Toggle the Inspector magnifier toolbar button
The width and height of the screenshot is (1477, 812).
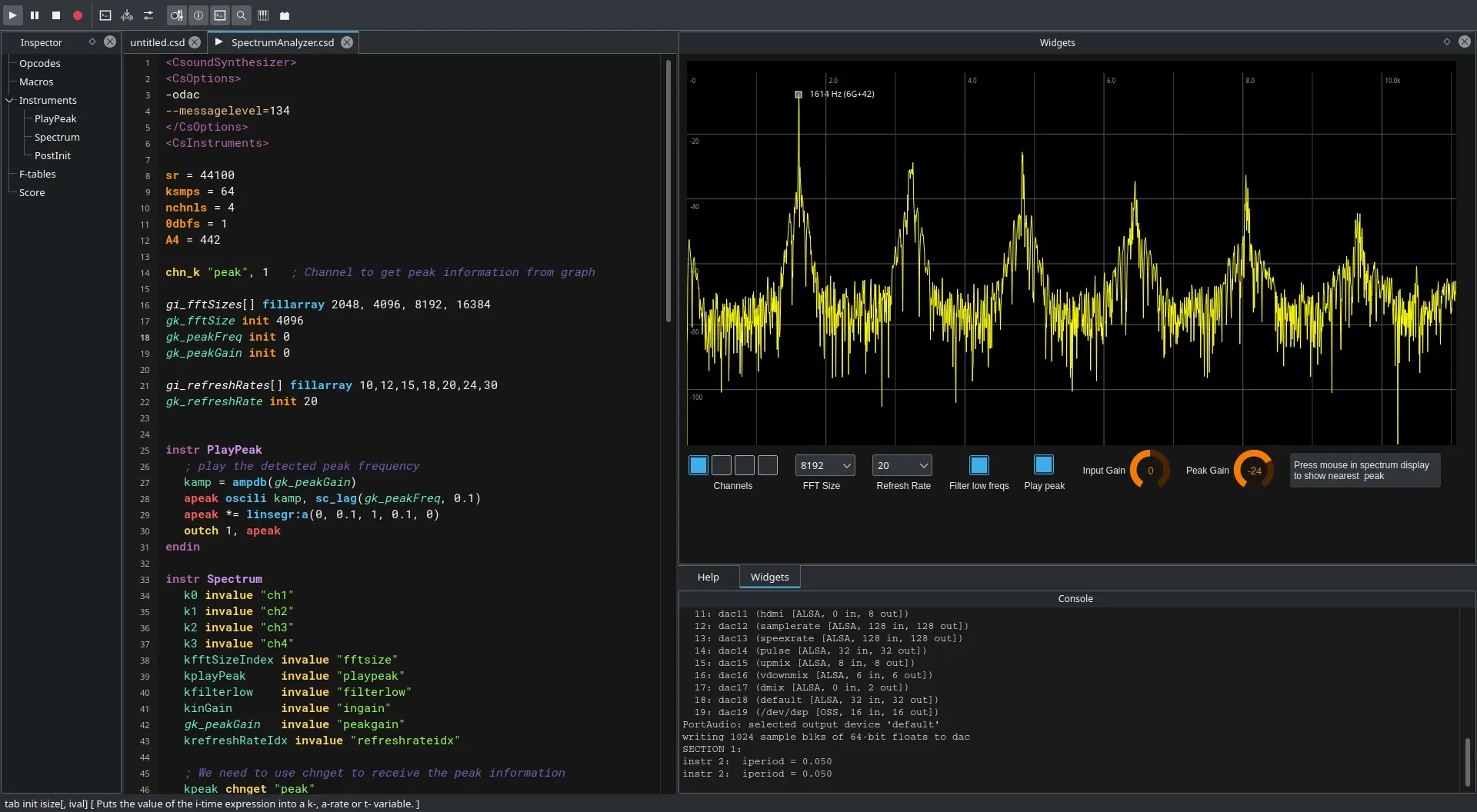tap(242, 15)
